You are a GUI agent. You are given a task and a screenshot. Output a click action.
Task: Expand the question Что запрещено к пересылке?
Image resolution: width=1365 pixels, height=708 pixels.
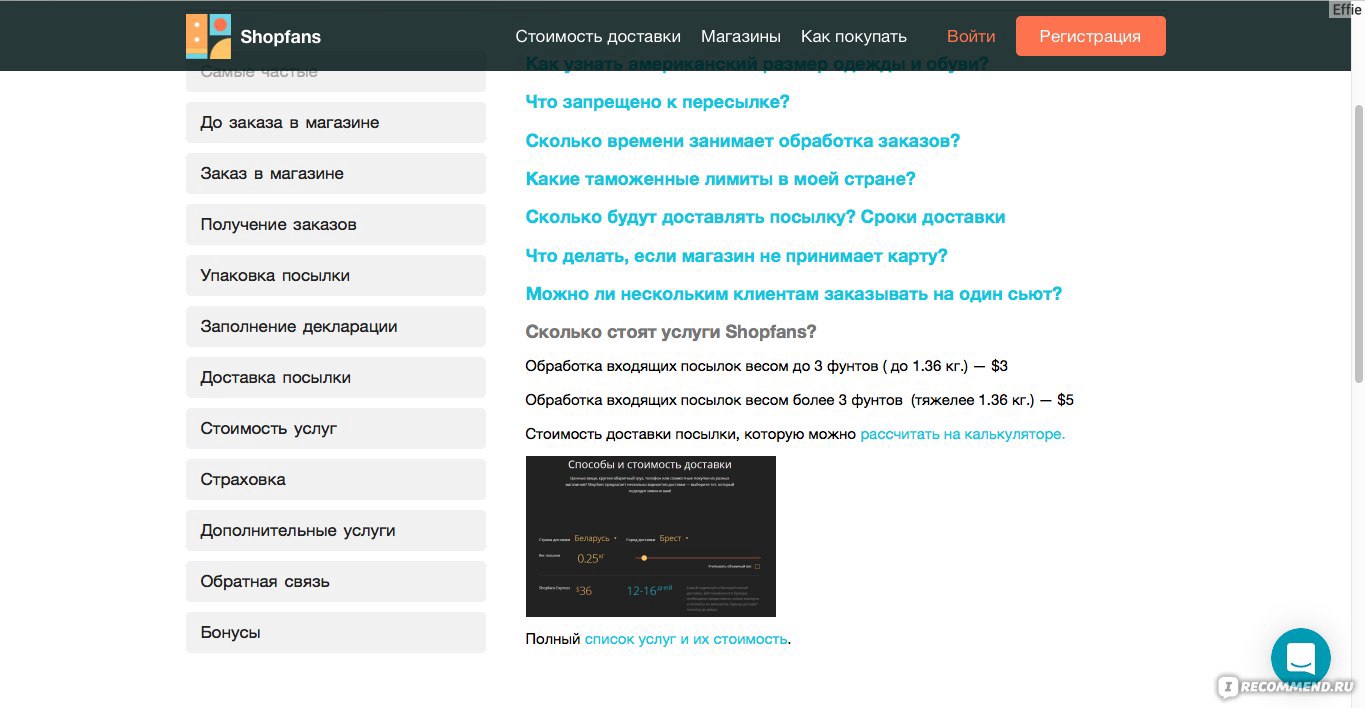coord(658,102)
